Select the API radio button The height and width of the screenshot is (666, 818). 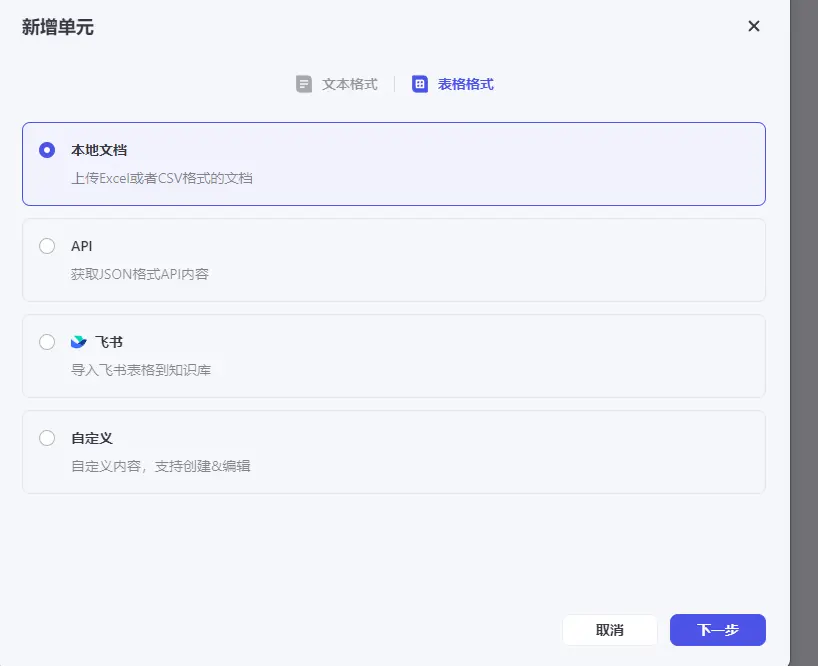click(47, 246)
